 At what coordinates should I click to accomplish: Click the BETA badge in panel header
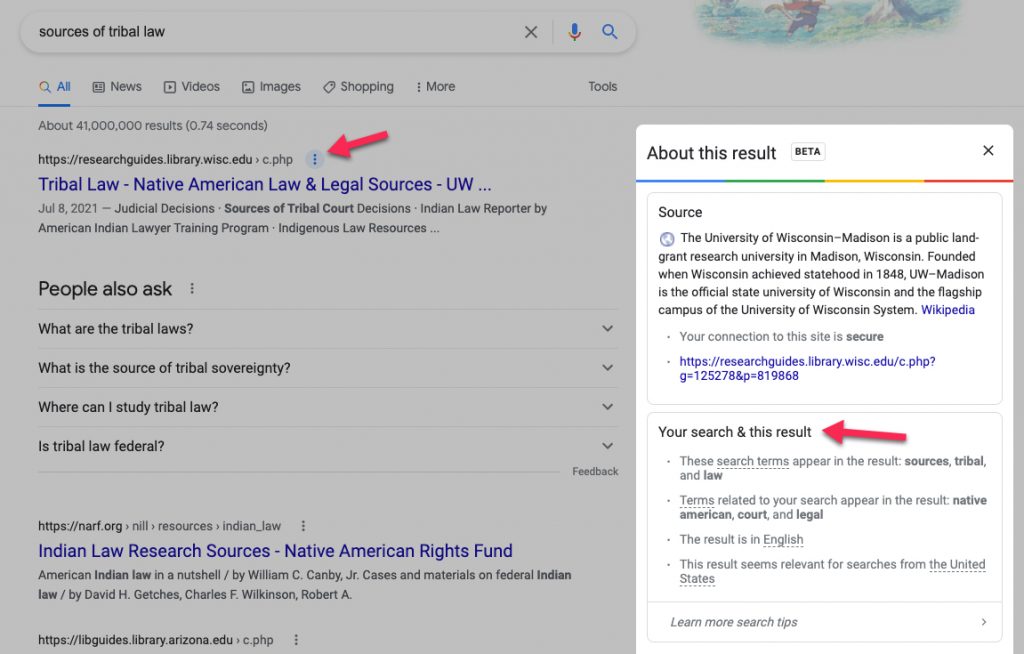click(808, 152)
